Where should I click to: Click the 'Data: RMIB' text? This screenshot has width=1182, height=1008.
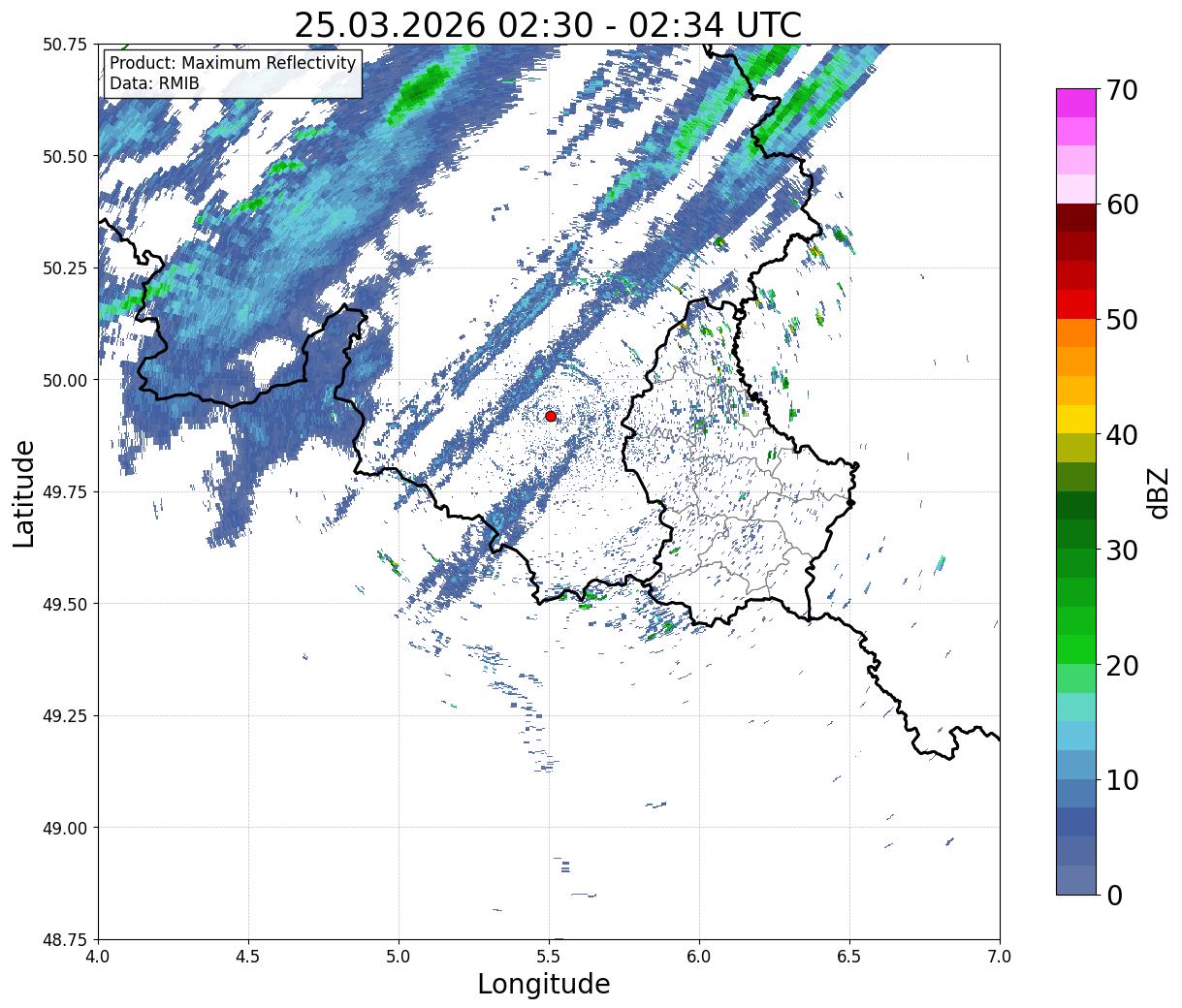[154, 83]
